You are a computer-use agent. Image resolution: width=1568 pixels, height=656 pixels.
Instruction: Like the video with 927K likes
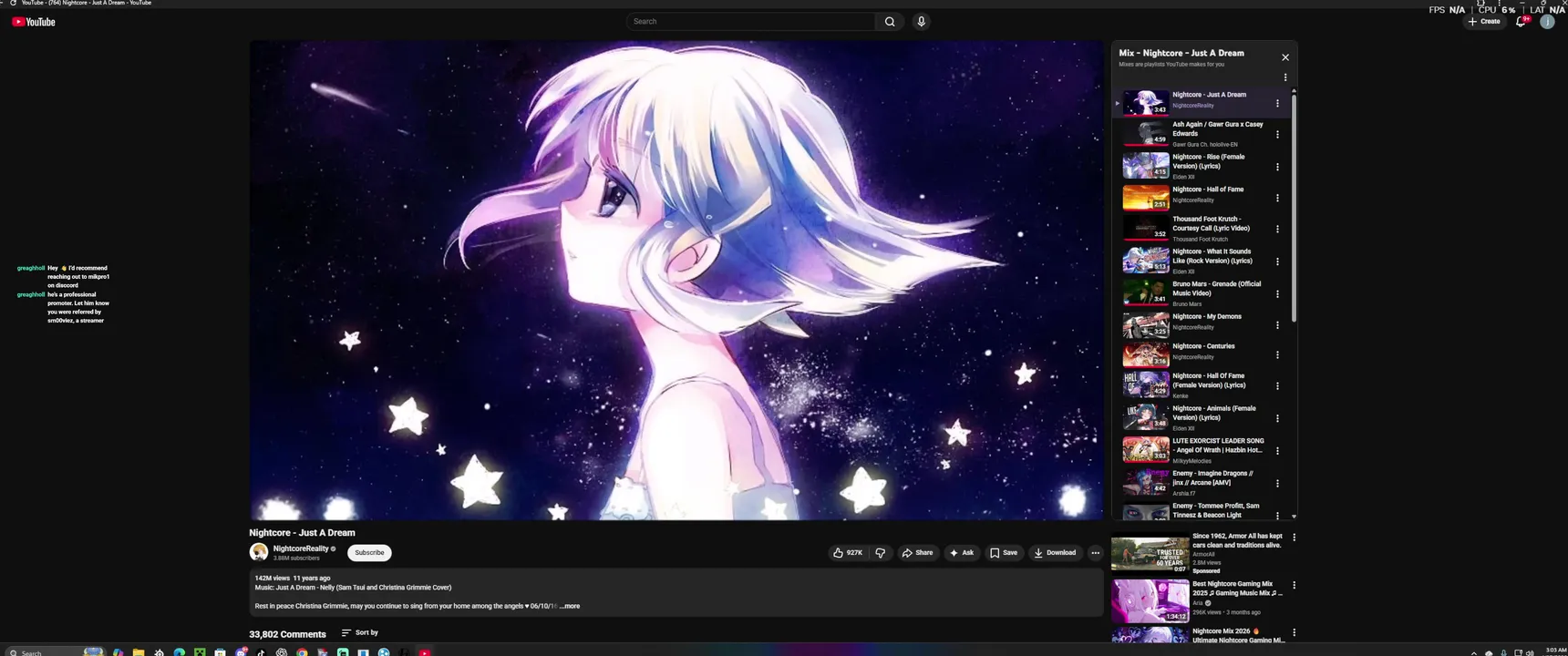pos(847,553)
